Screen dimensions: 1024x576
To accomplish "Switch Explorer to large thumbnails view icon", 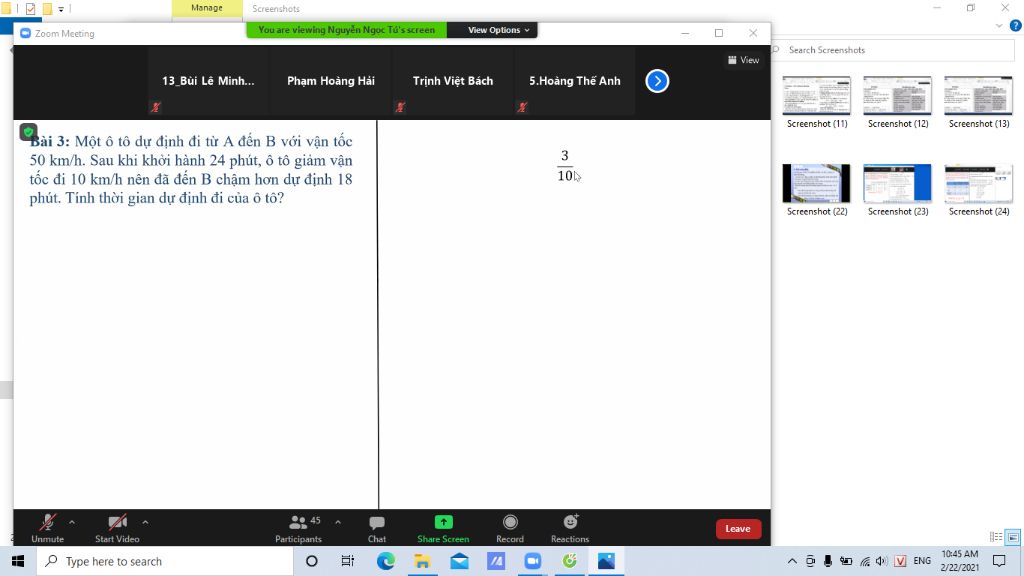I will [1013, 537].
